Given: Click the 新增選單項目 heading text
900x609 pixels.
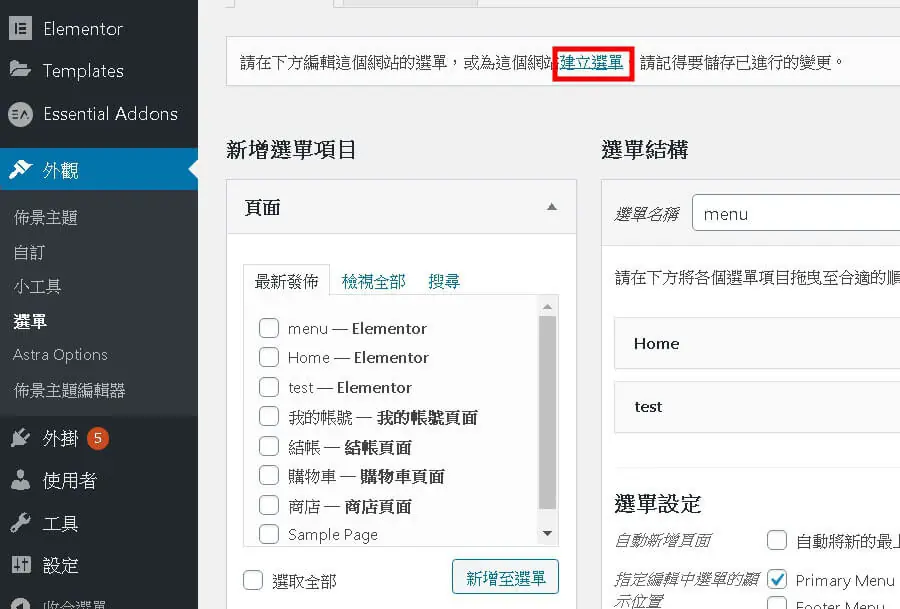Looking at the screenshot, I should tap(291, 150).
